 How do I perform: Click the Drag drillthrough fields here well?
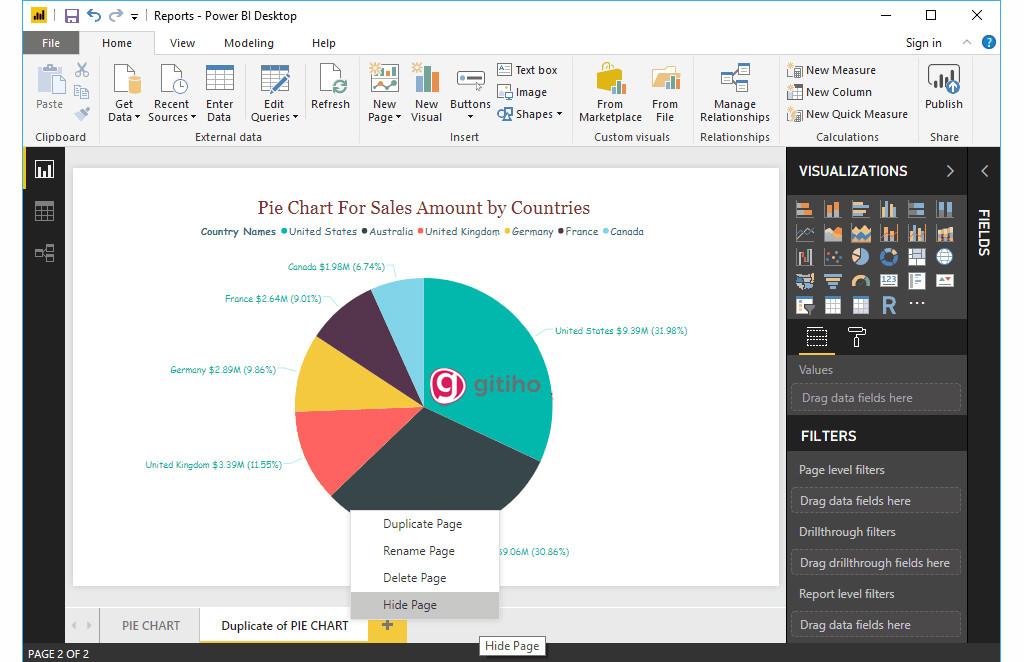point(875,563)
